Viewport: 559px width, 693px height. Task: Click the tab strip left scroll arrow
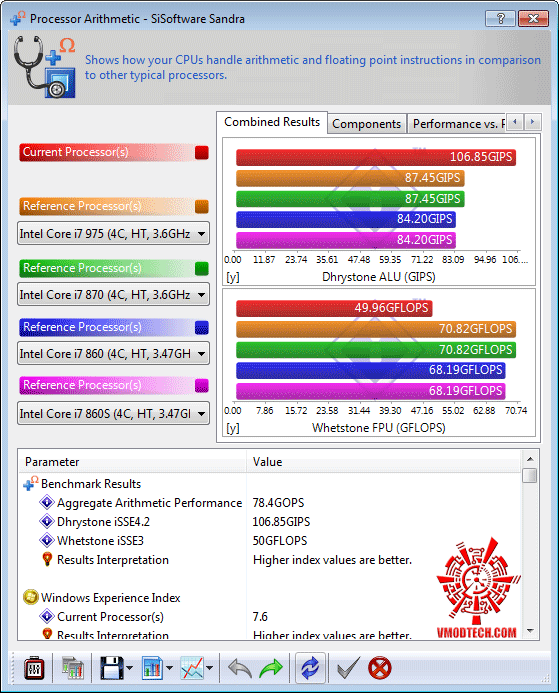514,122
